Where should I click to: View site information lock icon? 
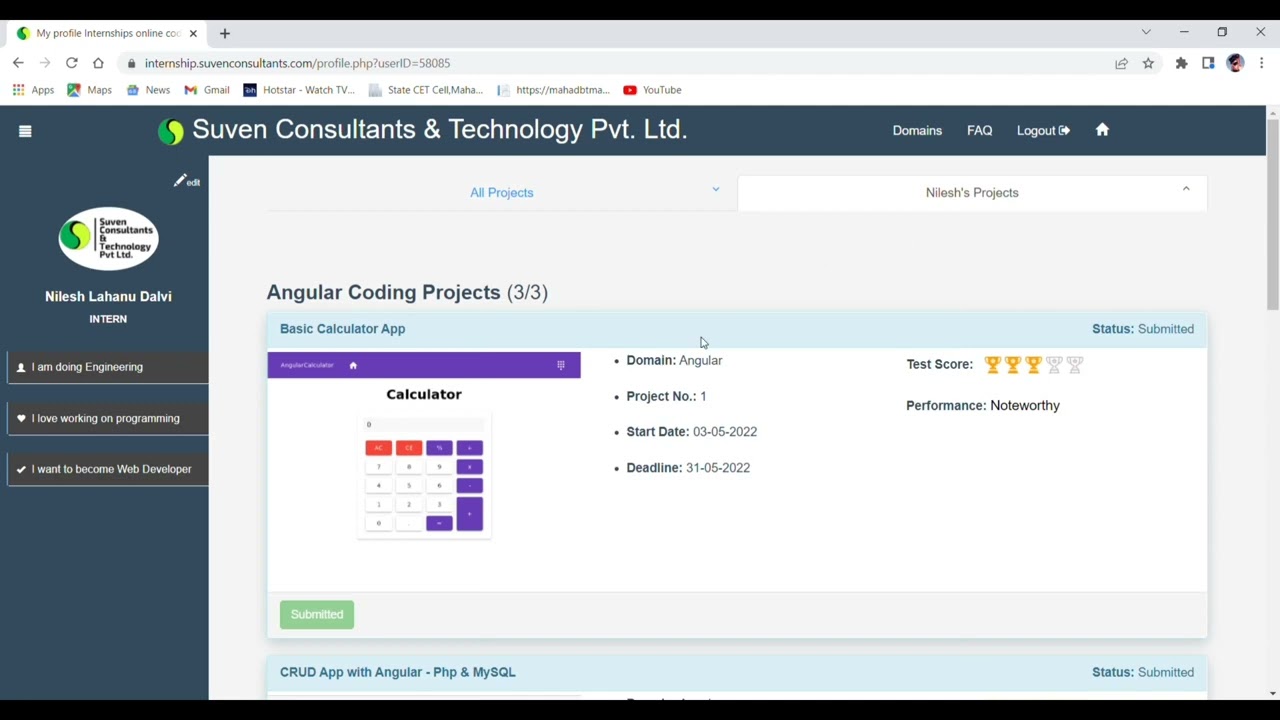tap(131, 63)
